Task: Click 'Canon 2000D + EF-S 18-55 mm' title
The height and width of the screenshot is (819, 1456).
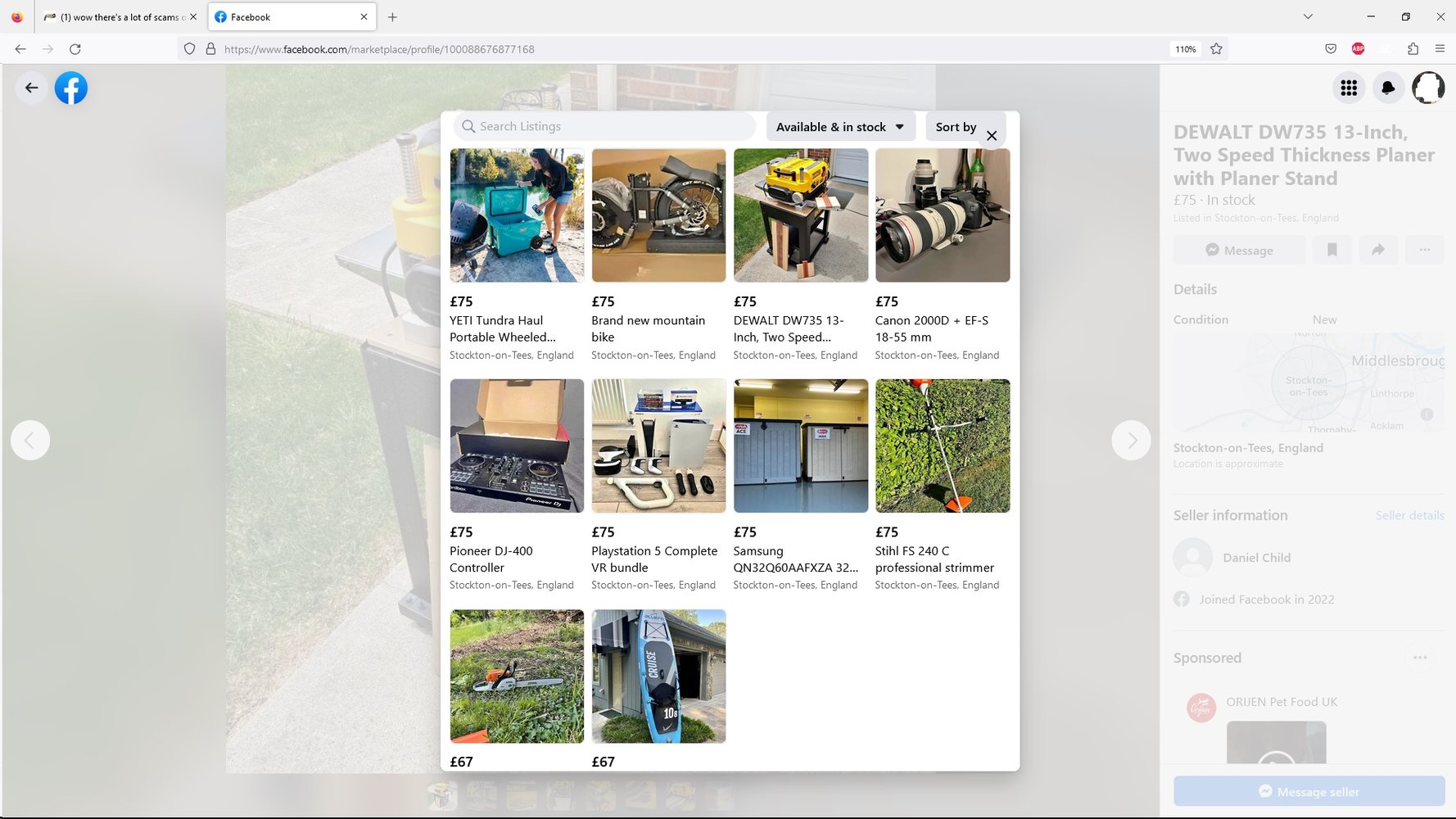Action: coord(931,328)
